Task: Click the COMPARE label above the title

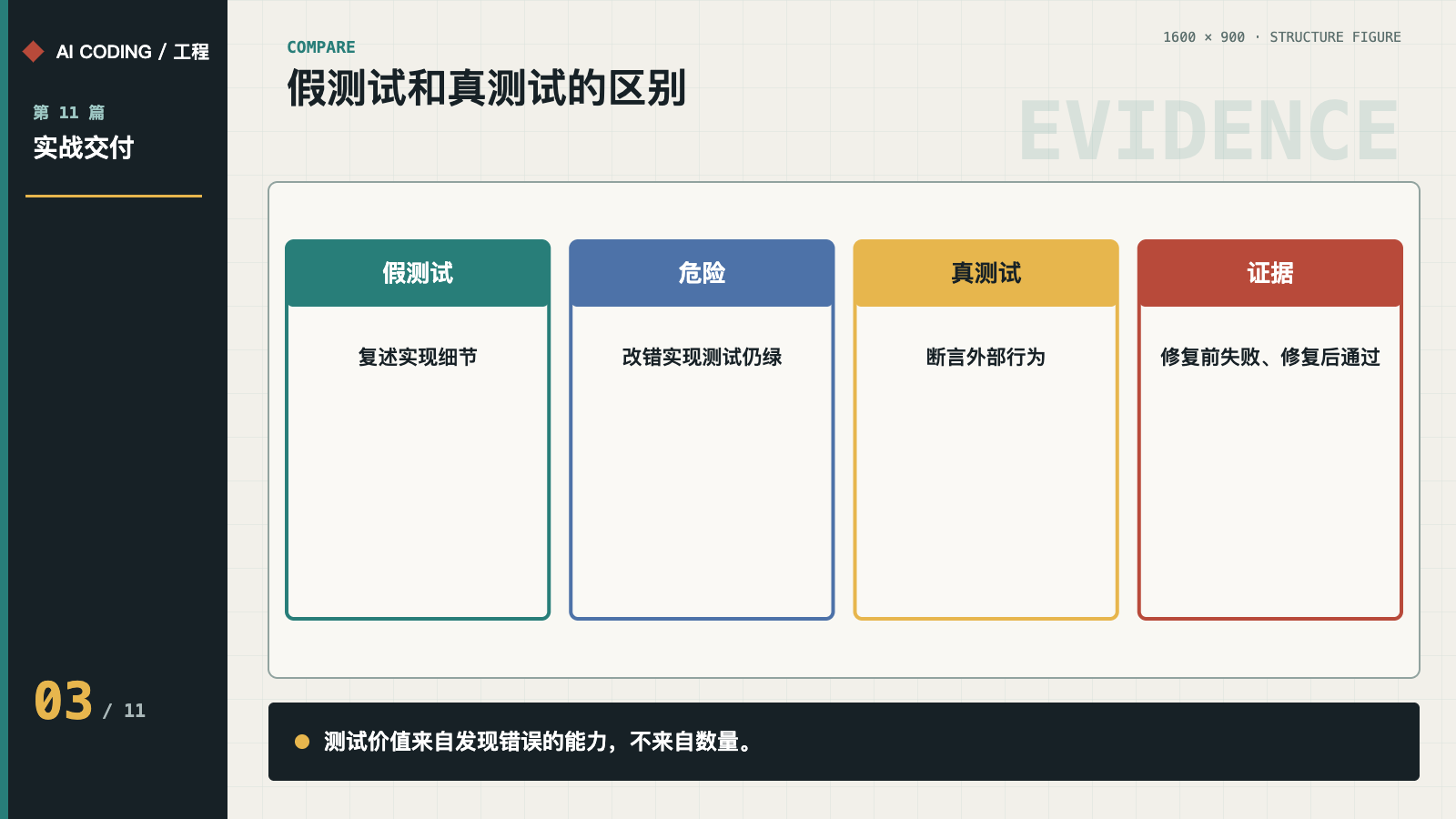Action: pos(321,47)
